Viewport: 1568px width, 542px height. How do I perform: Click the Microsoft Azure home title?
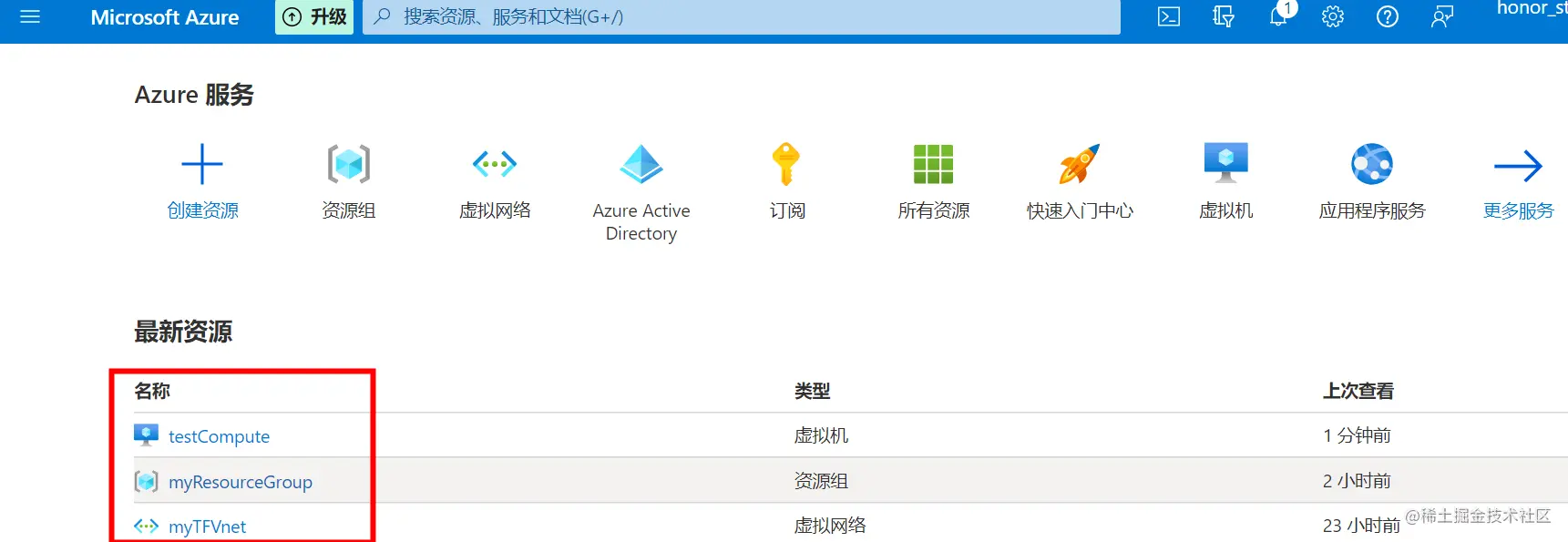(x=165, y=17)
